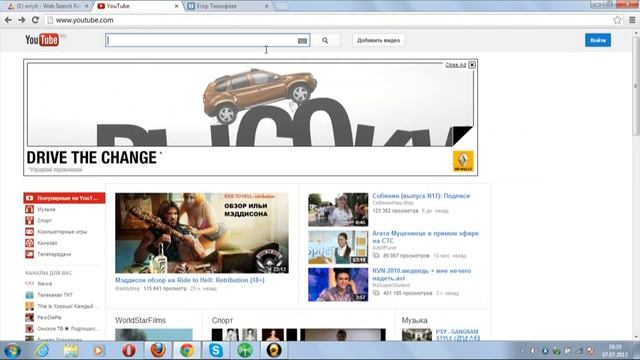Click Агата Муцениеце в прямом эфире title
The width and height of the screenshot is (640, 360).
click(x=425, y=237)
